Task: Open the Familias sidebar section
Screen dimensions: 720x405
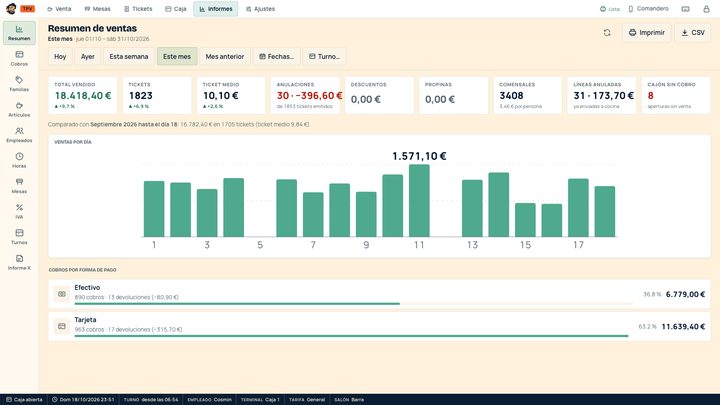Action: point(19,84)
